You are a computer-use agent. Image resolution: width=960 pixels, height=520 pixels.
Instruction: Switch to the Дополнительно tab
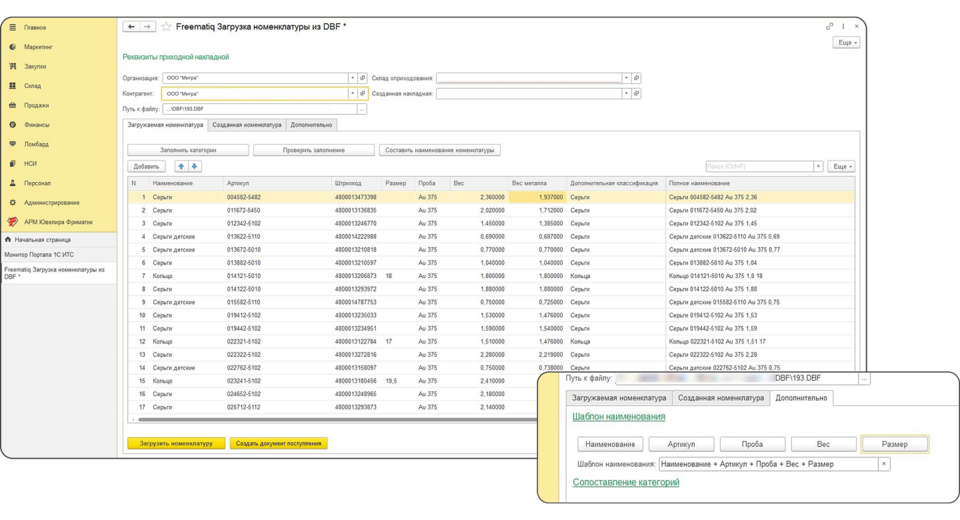pyautogui.click(x=312, y=125)
